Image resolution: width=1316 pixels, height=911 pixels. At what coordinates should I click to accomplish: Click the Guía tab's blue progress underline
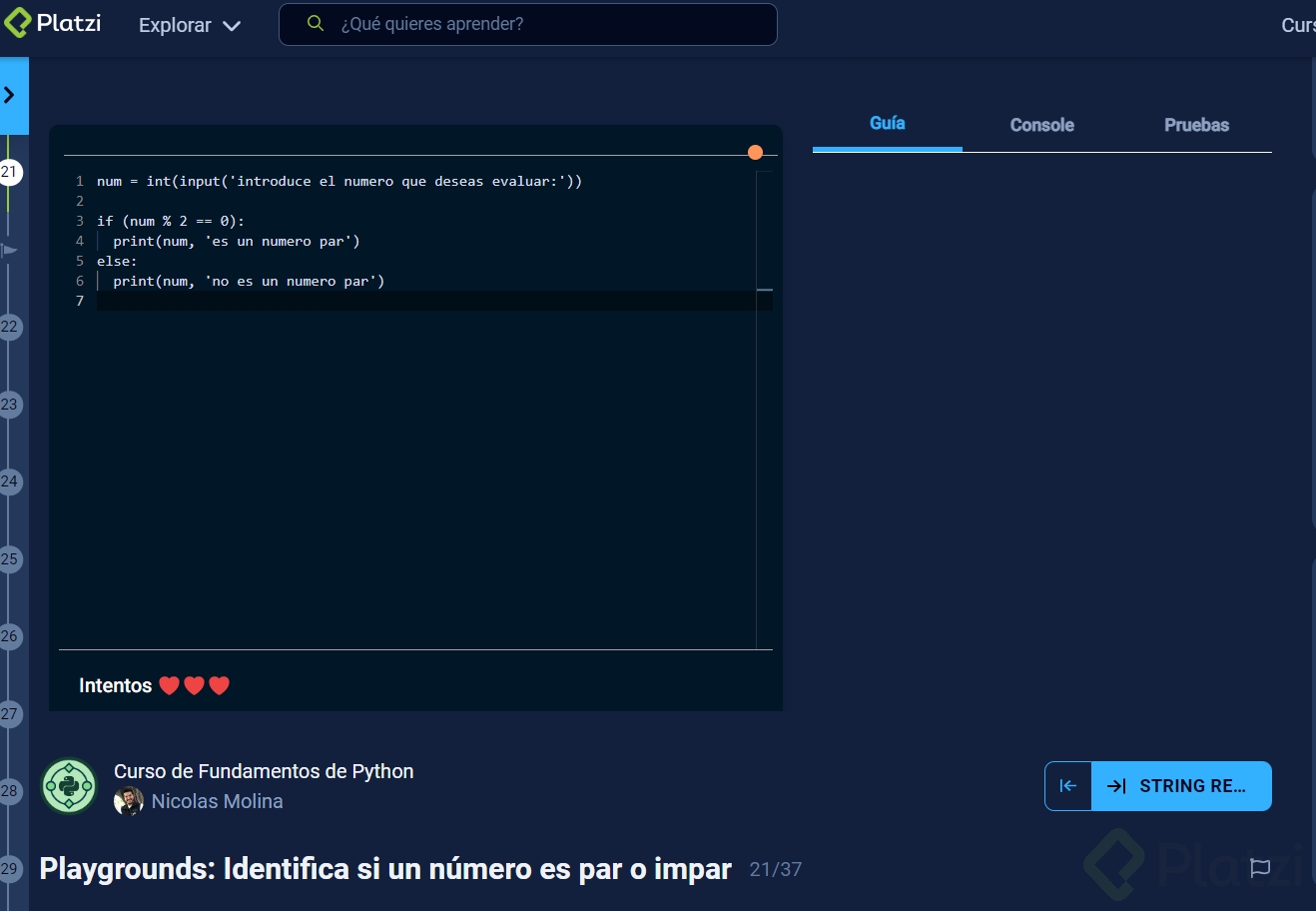click(x=887, y=148)
